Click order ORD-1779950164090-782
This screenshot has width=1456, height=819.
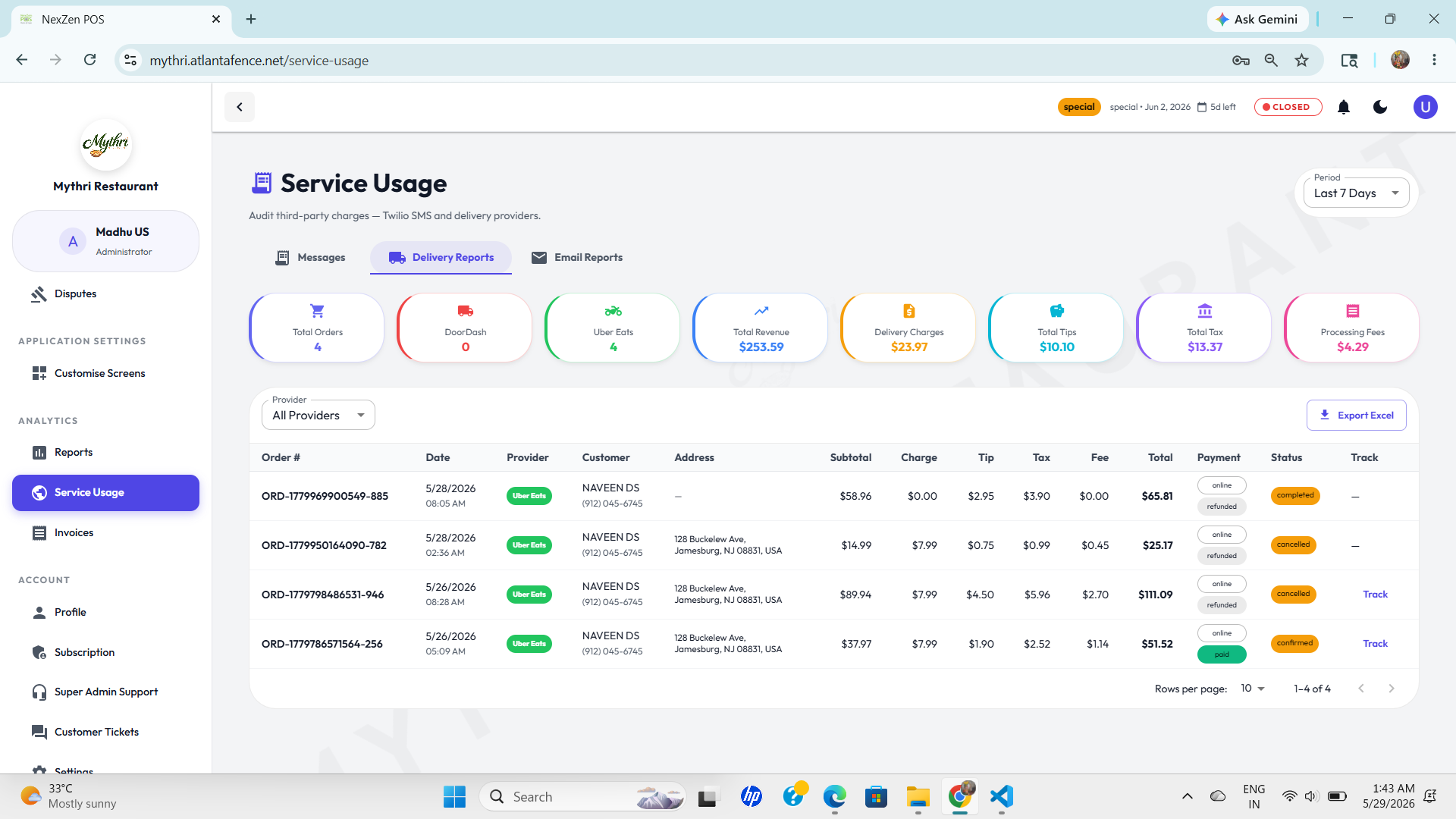(324, 545)
